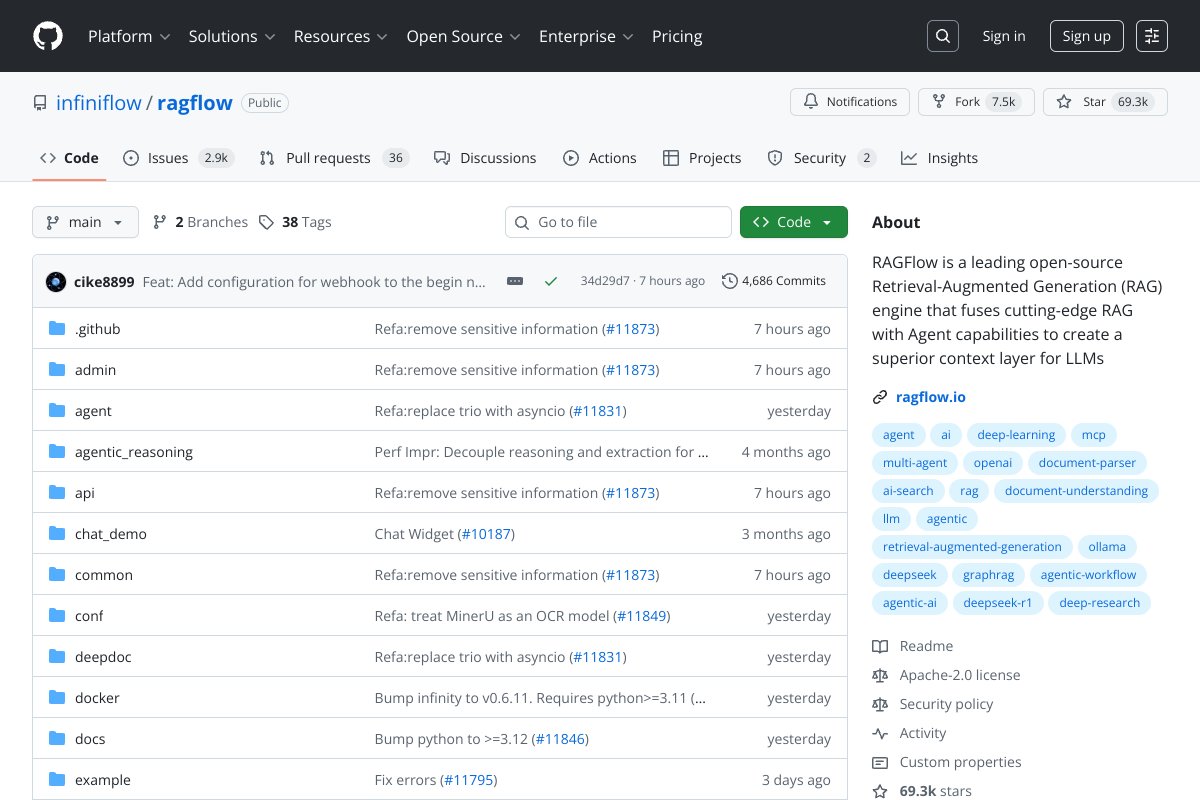The height and width of the screenshot is (800, 1200).
Task: Click the admin folder icon
Action: click(57, 370)
